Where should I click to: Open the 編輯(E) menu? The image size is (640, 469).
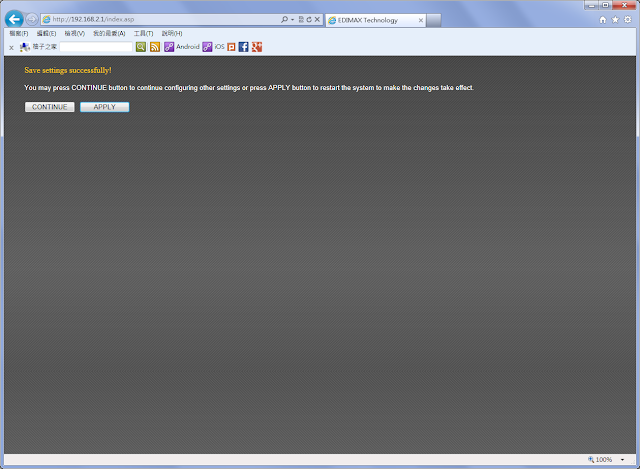[x=46, y=33]
